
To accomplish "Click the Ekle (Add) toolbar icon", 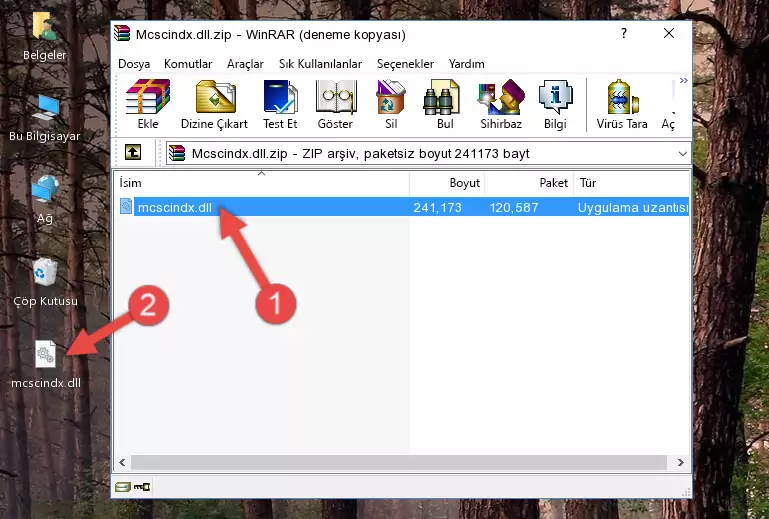I will click(x=148, y=104).
